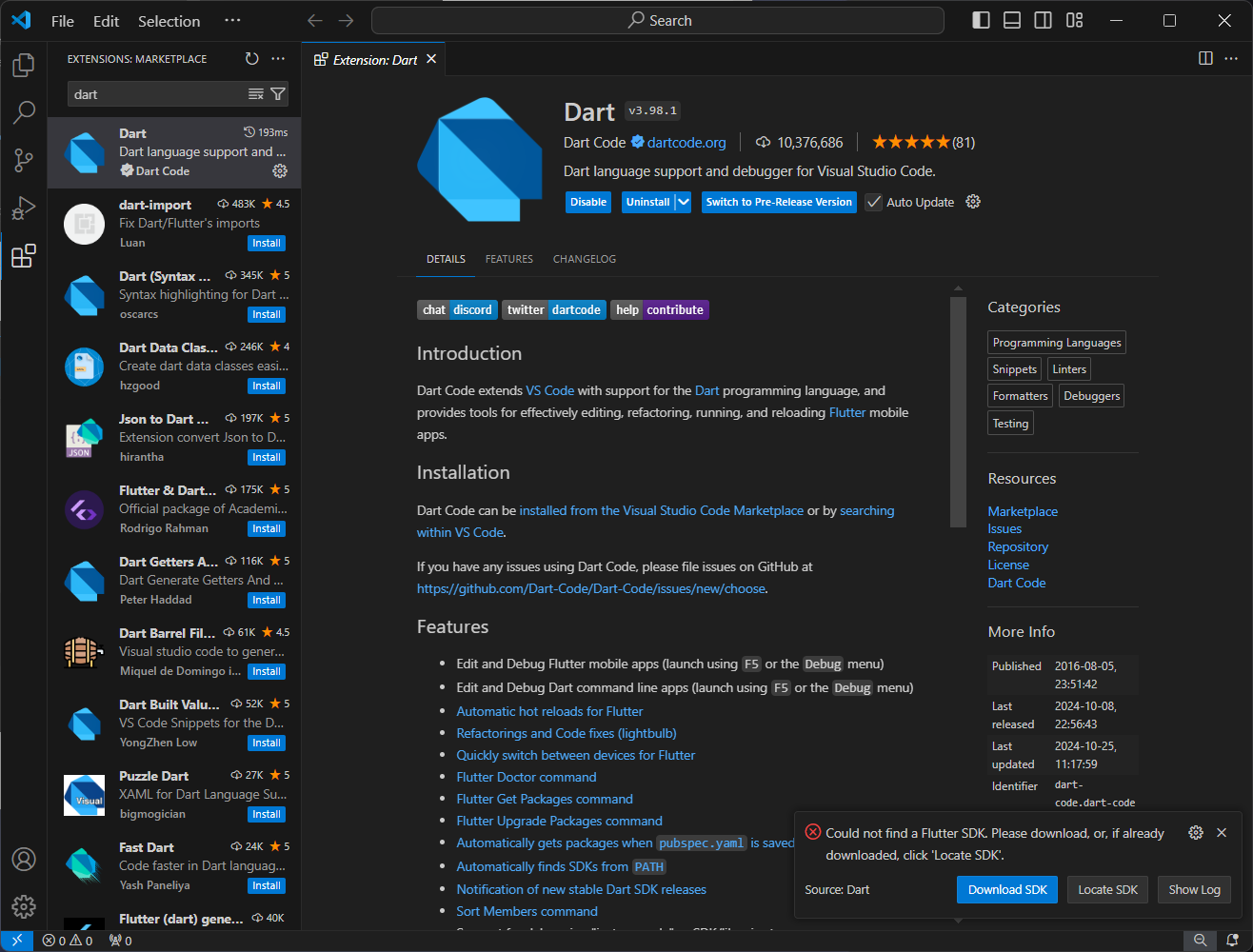The image size is (1253, 952).
Task: Open the Marketplace resource link
Action: [1023, 511]
